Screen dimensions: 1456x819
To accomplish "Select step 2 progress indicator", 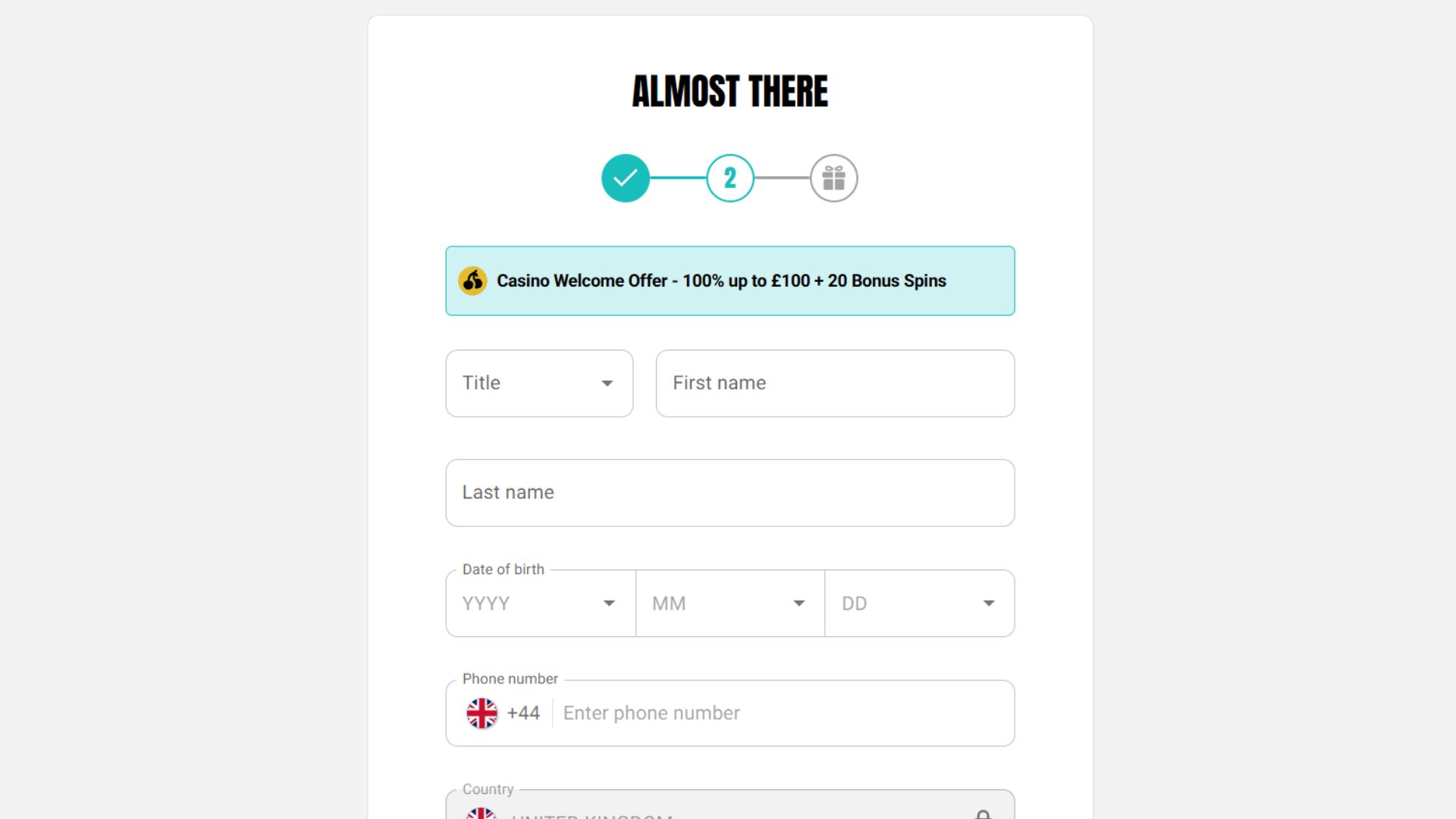I will 730,178.
